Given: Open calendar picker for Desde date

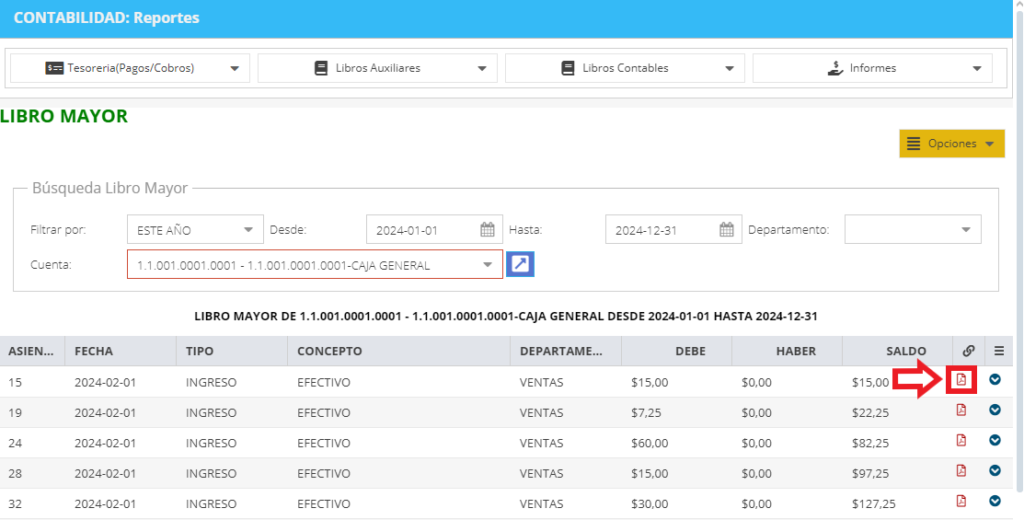Looking at the screenshot, I should point(487,229).
